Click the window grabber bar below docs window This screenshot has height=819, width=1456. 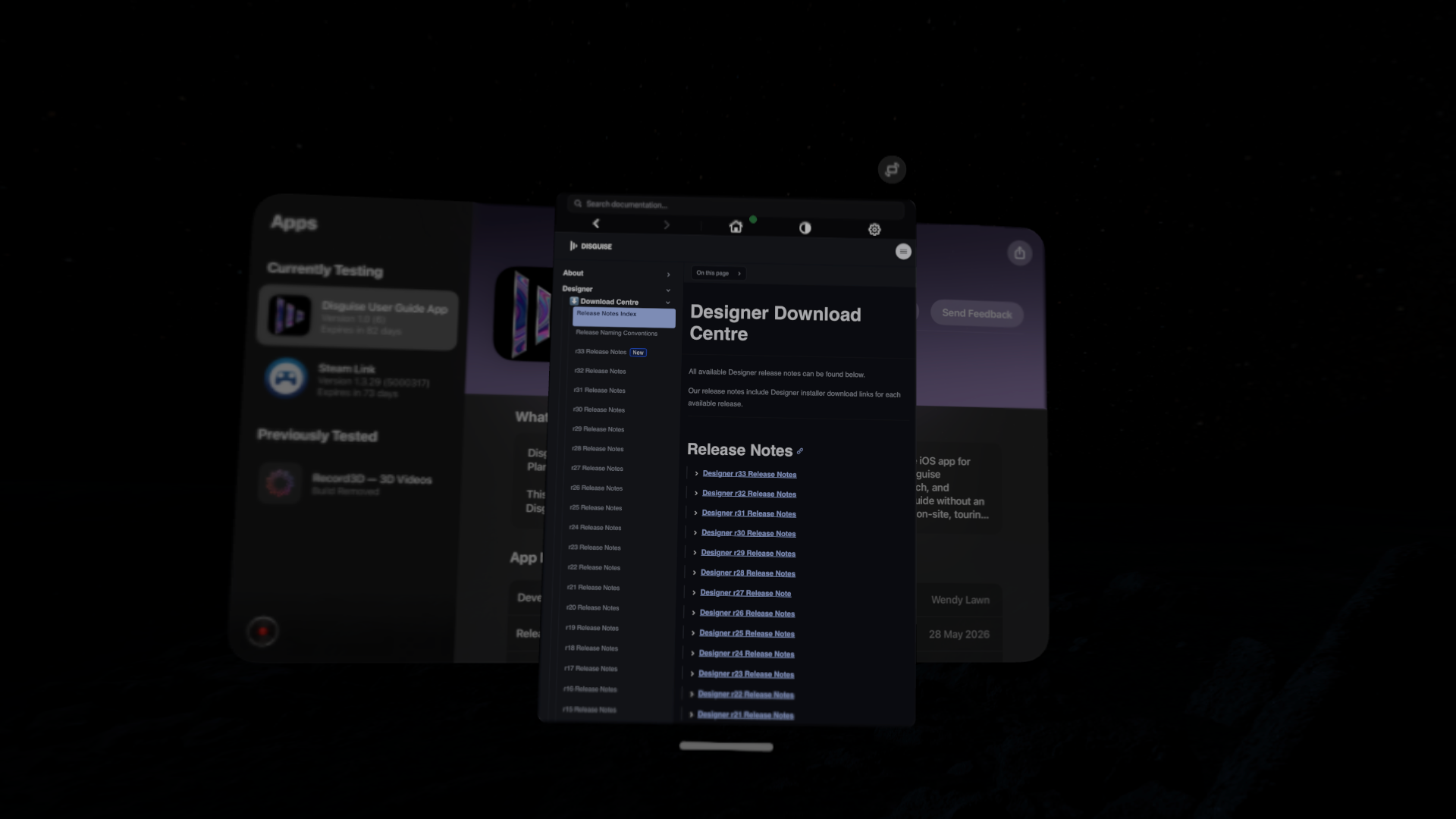pos(726,746)
